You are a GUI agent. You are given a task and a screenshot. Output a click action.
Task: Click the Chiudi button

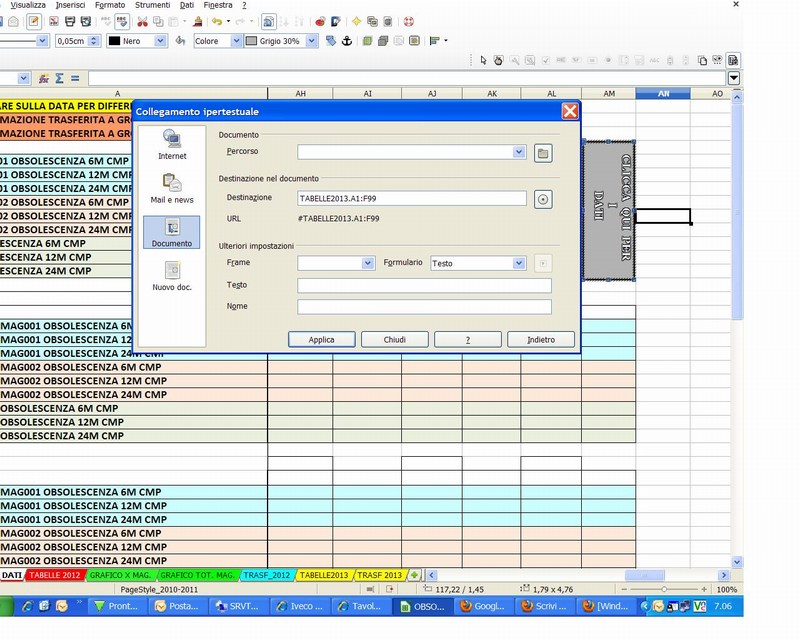(x=395, y=340)
